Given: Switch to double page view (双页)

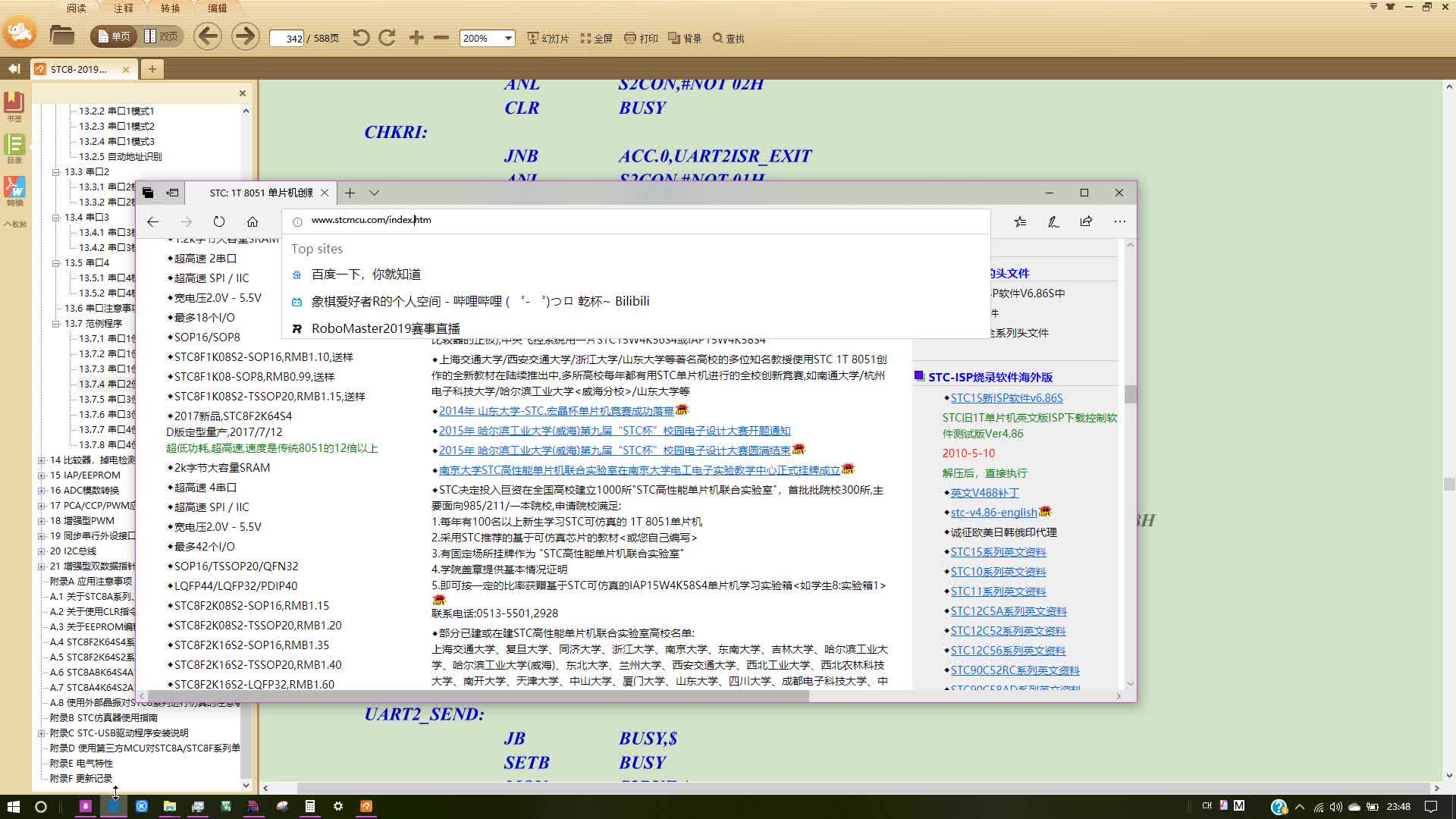Looking at the screenshot, I should (161, 36).
